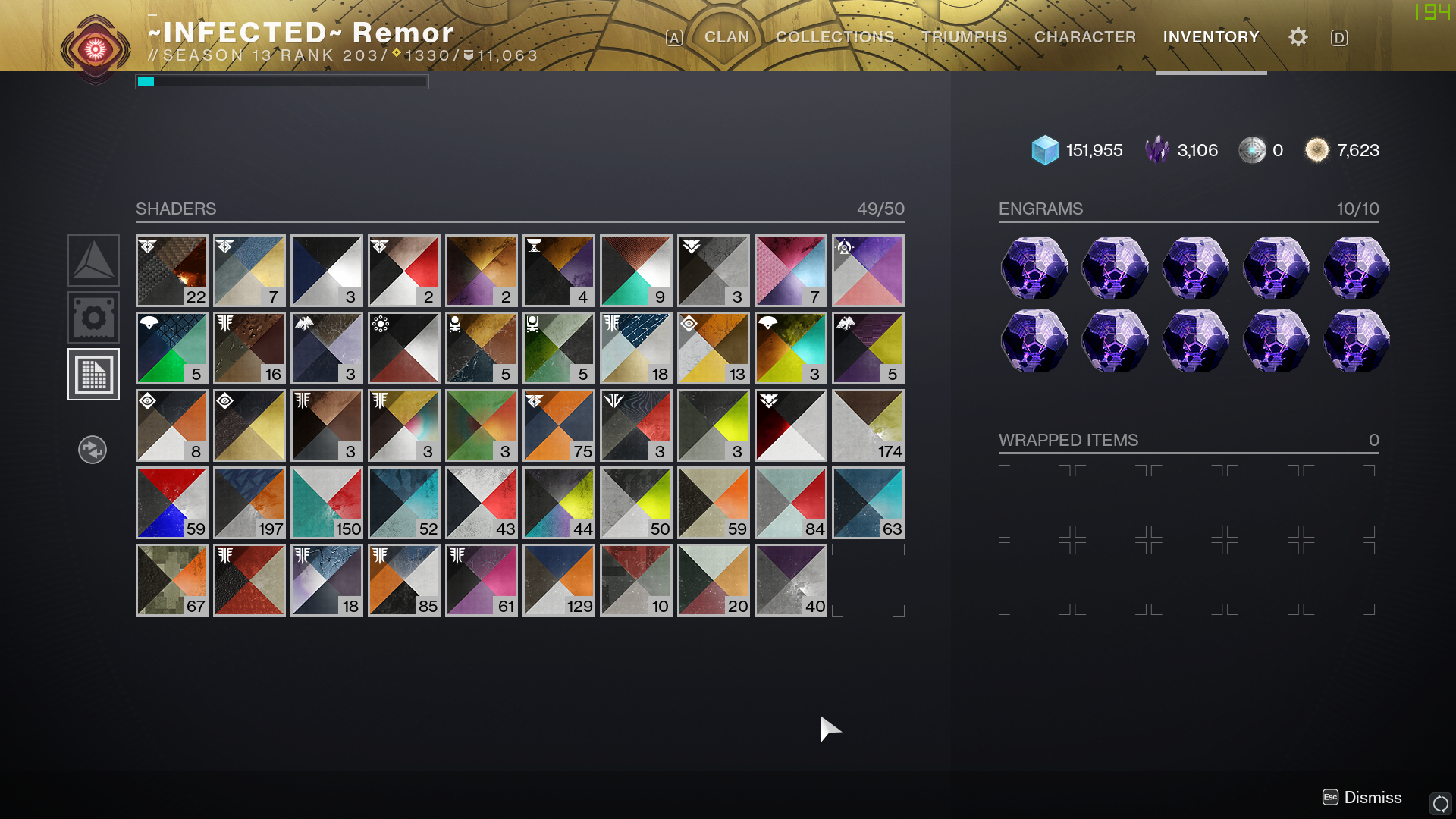Choose the shader stack showing 52
1456x819 pixels.
point(404,503)
